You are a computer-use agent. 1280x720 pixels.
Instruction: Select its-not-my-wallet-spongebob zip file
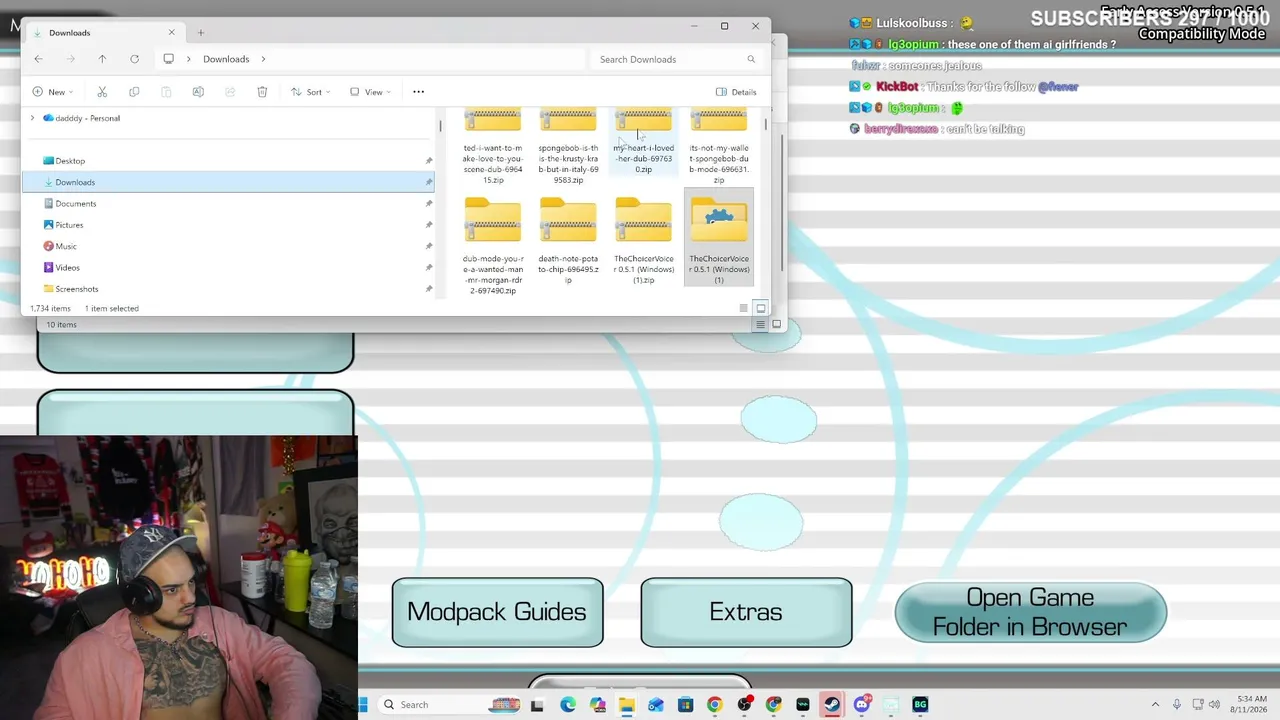pos(719,146)
